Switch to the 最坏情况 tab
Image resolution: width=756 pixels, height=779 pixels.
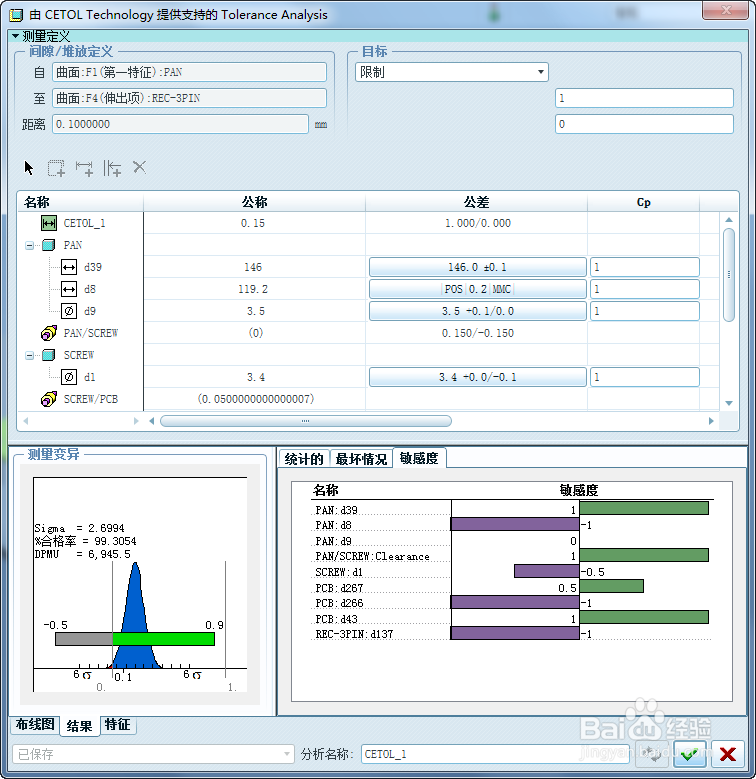pyautogui.click(x=361, y=459)
